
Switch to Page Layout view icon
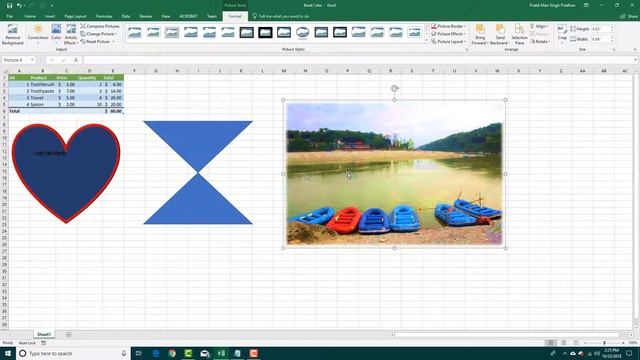coord(563,343)
